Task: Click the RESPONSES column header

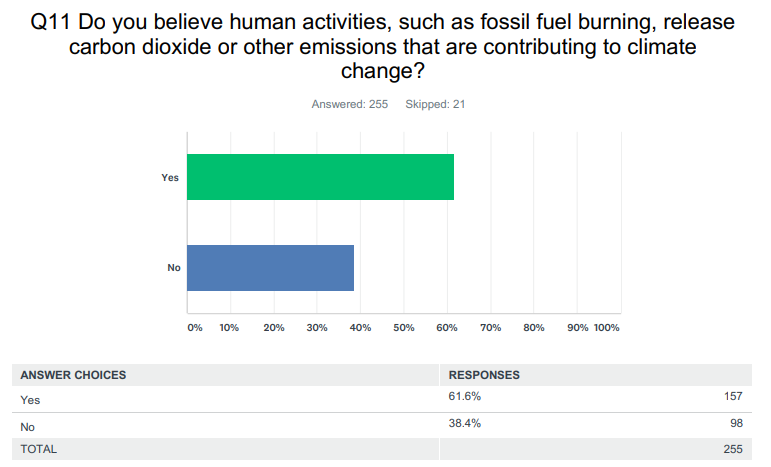Action: coord(484,375)
